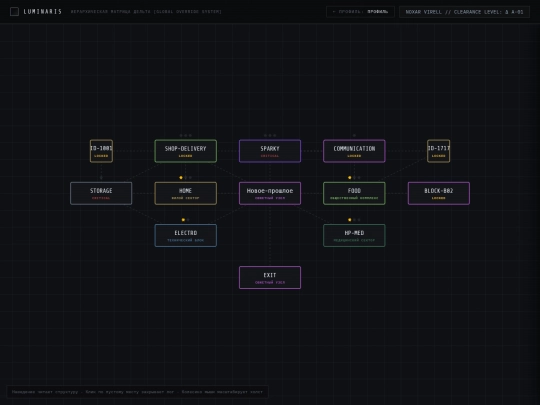Click the yellow indicator dot above FOOD
The height and width of the screenshot is (405, 540).
click(x=350, y=177)
